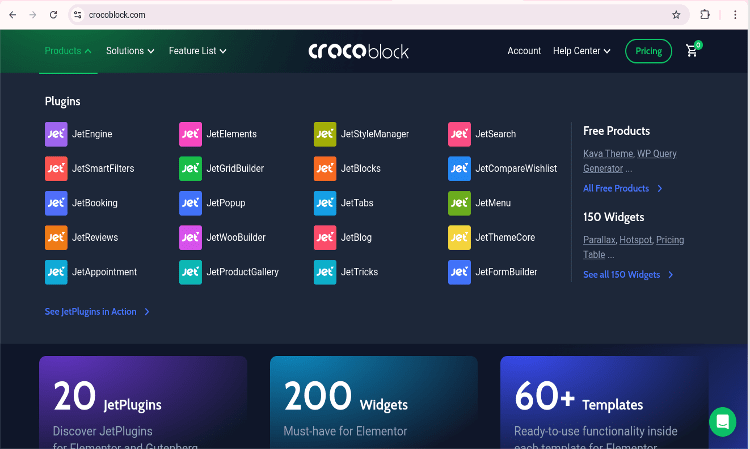The height and width of the screenshot is (449, 750).
Task: Go back to the previous page
Action: pyautogui.click(x=13, y=15)
